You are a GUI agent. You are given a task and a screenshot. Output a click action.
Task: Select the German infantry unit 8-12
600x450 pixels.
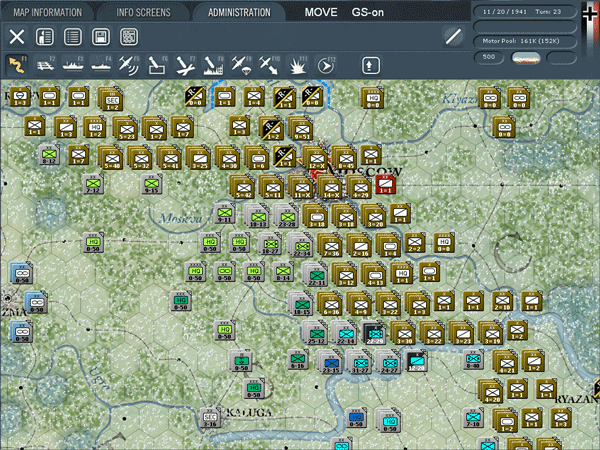click(x=50, y=155)
